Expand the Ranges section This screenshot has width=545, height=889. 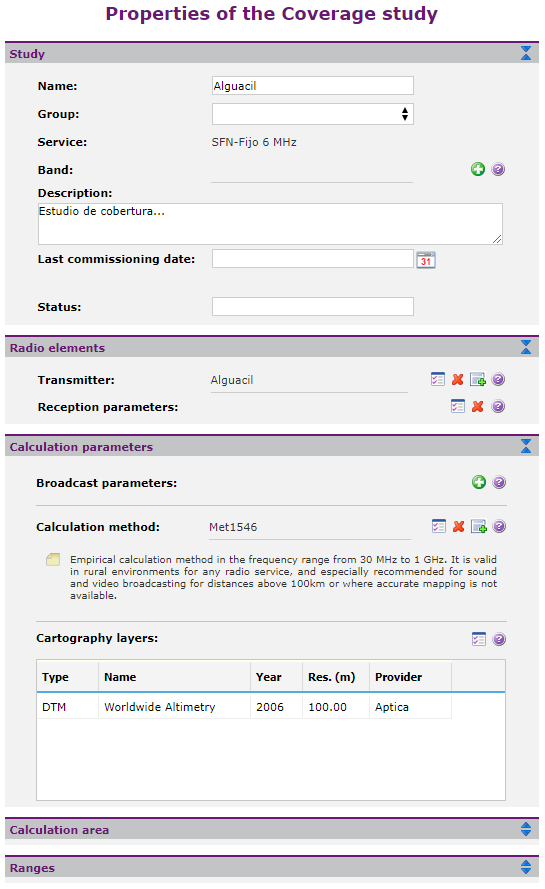[x=526, y=867]
